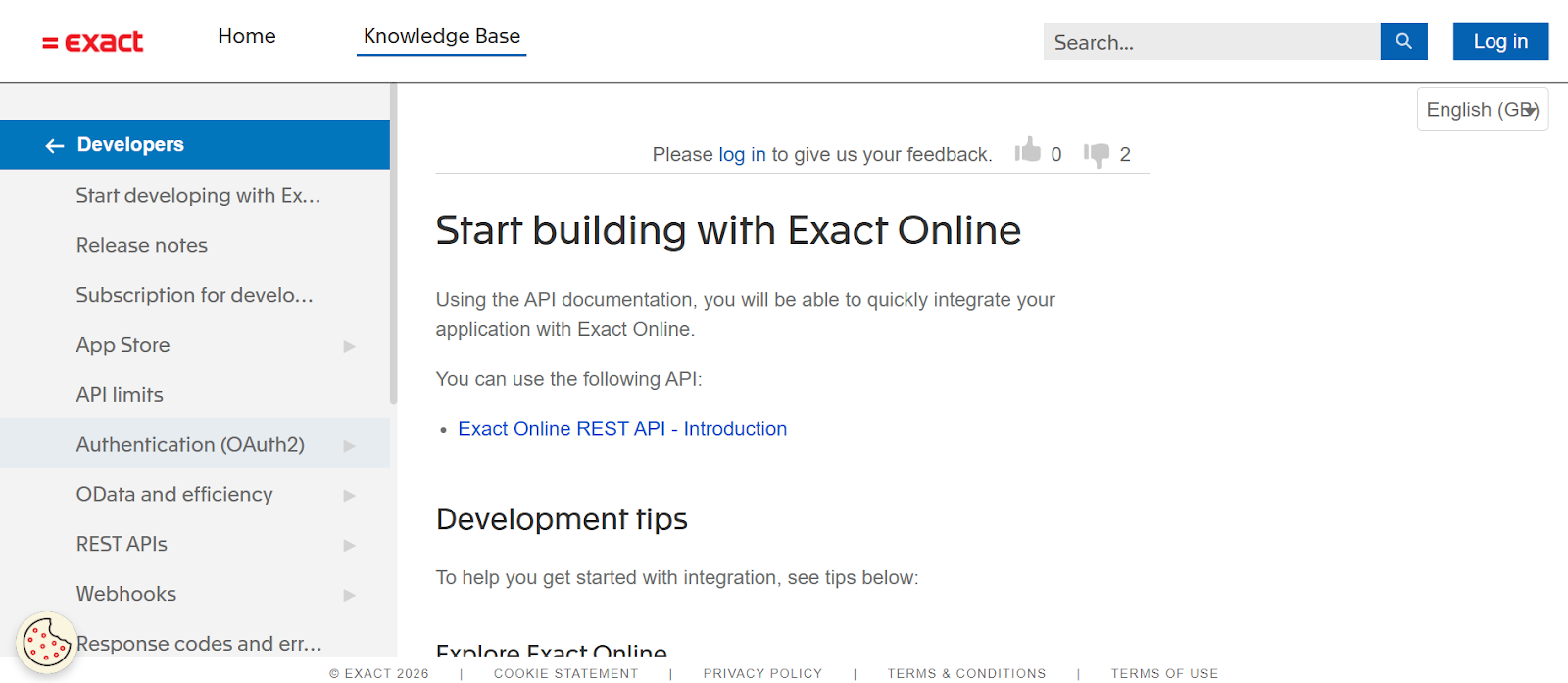Click the Start building with Exact Online heading
Screen dimensions: 1568x683
pyautogui.click(x=728, y=231)
